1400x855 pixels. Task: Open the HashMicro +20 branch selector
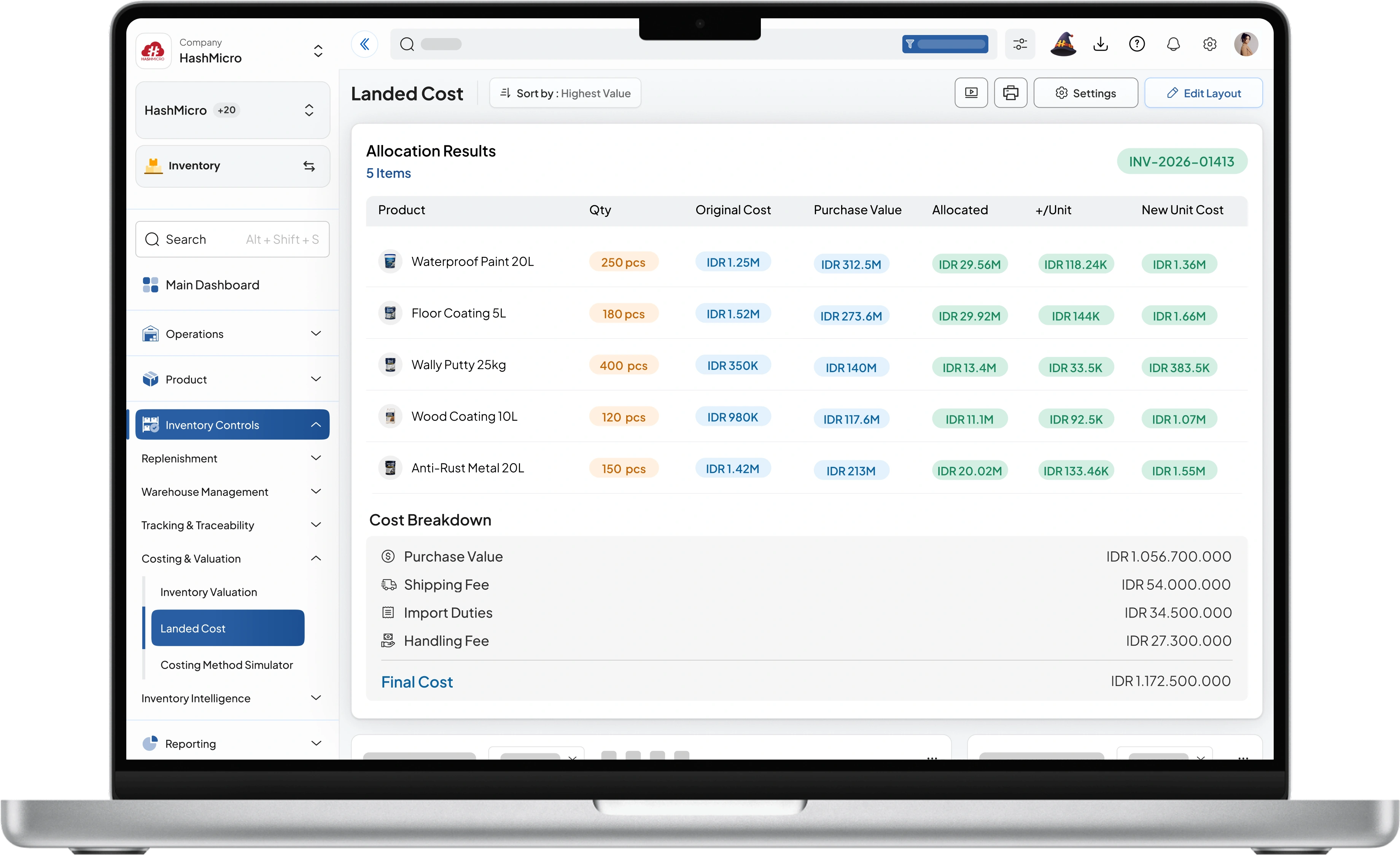232,110
